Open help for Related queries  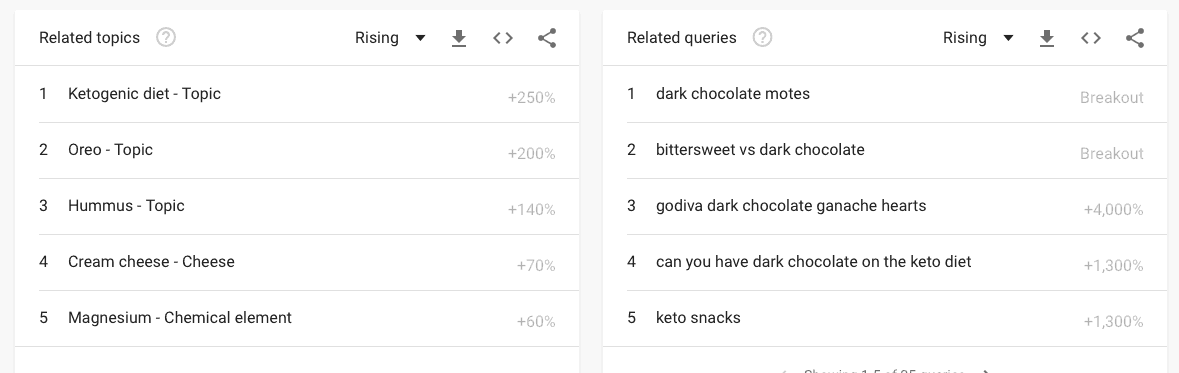pos(762,38)
